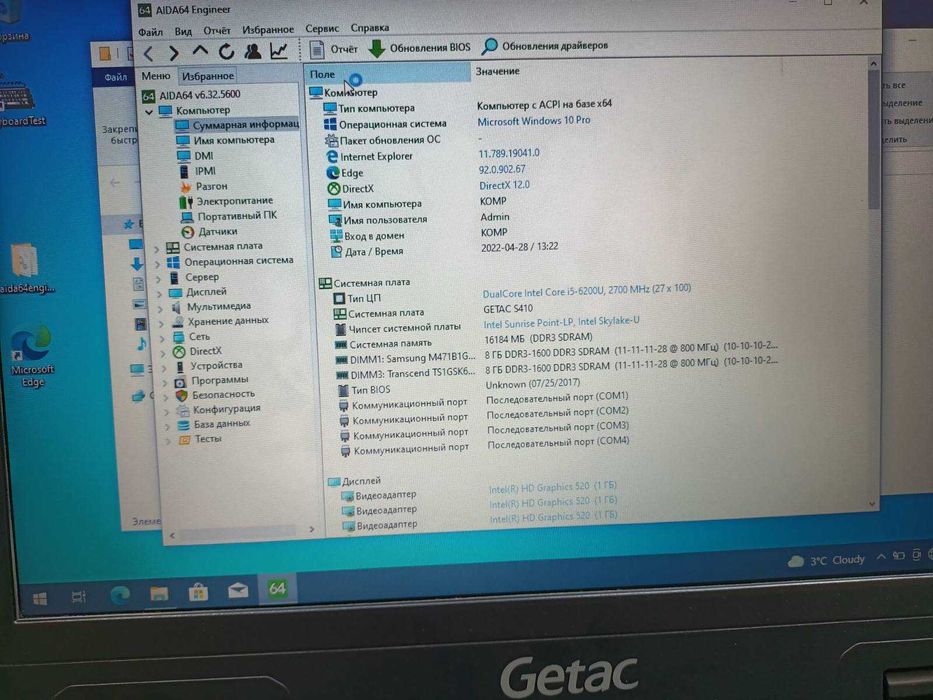
Task: Expand the Операционная система tree node
Action: (158, 264)
